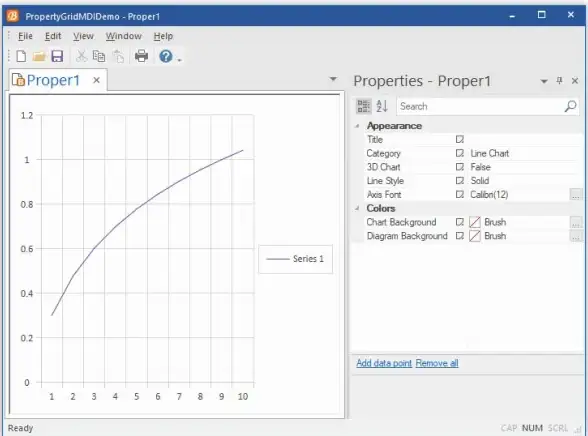Switch property grid to categorized view
The image size is (588, 436).
click(363, 106)
